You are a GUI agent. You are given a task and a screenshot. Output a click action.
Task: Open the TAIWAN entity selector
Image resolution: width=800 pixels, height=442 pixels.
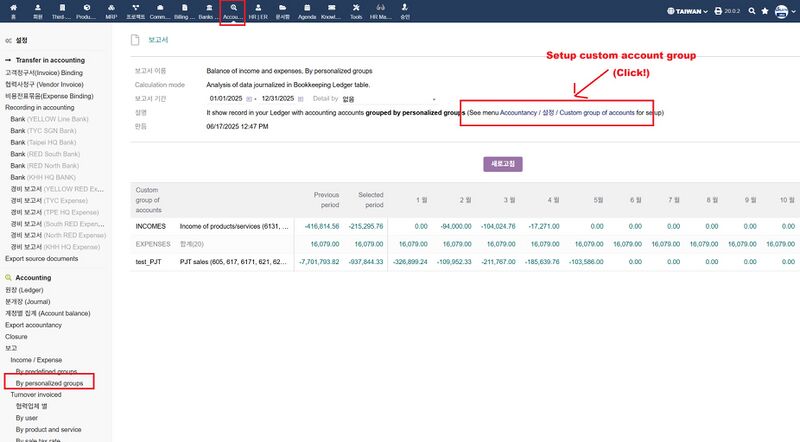click(x=685, y=11)
